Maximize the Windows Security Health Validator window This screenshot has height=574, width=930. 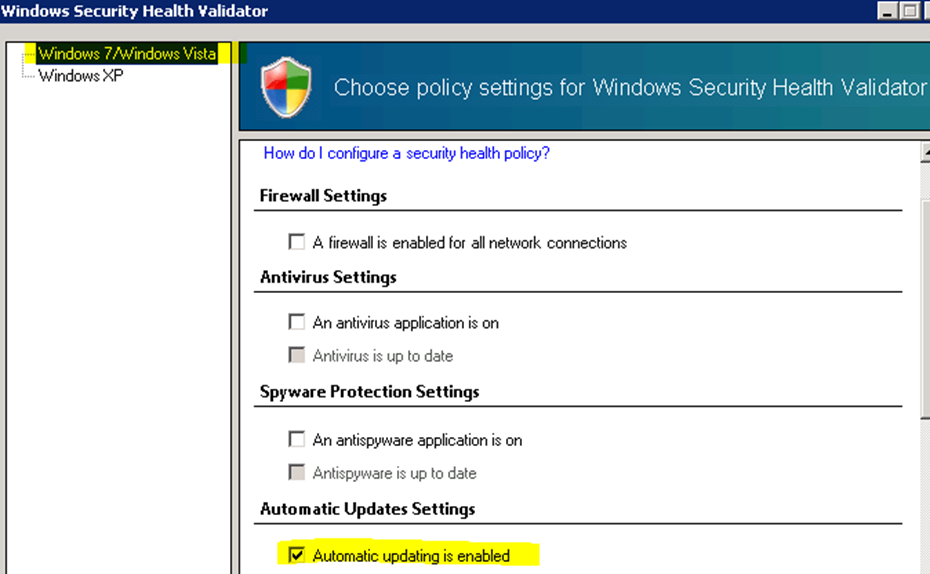[x=909, y=11]
